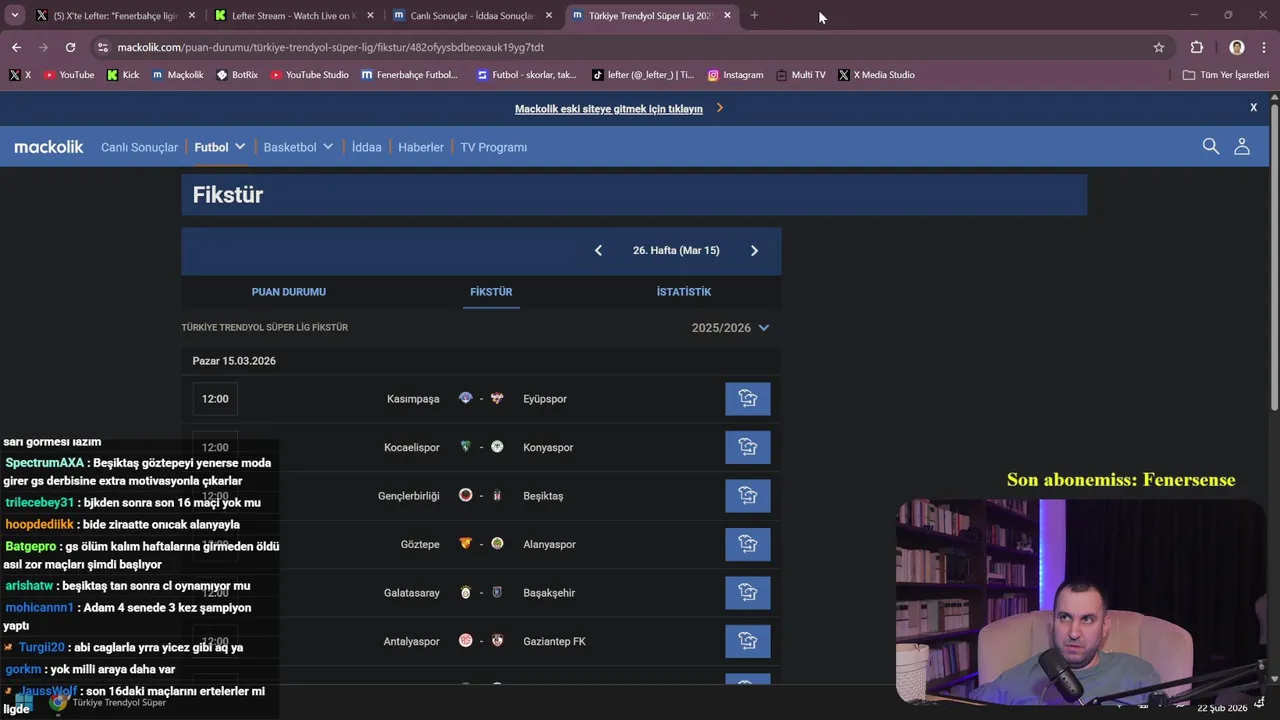The image size is (1280, 720).
Task: Open Canlı Sonuçlar in site navigation
Action: pos(139,147)
